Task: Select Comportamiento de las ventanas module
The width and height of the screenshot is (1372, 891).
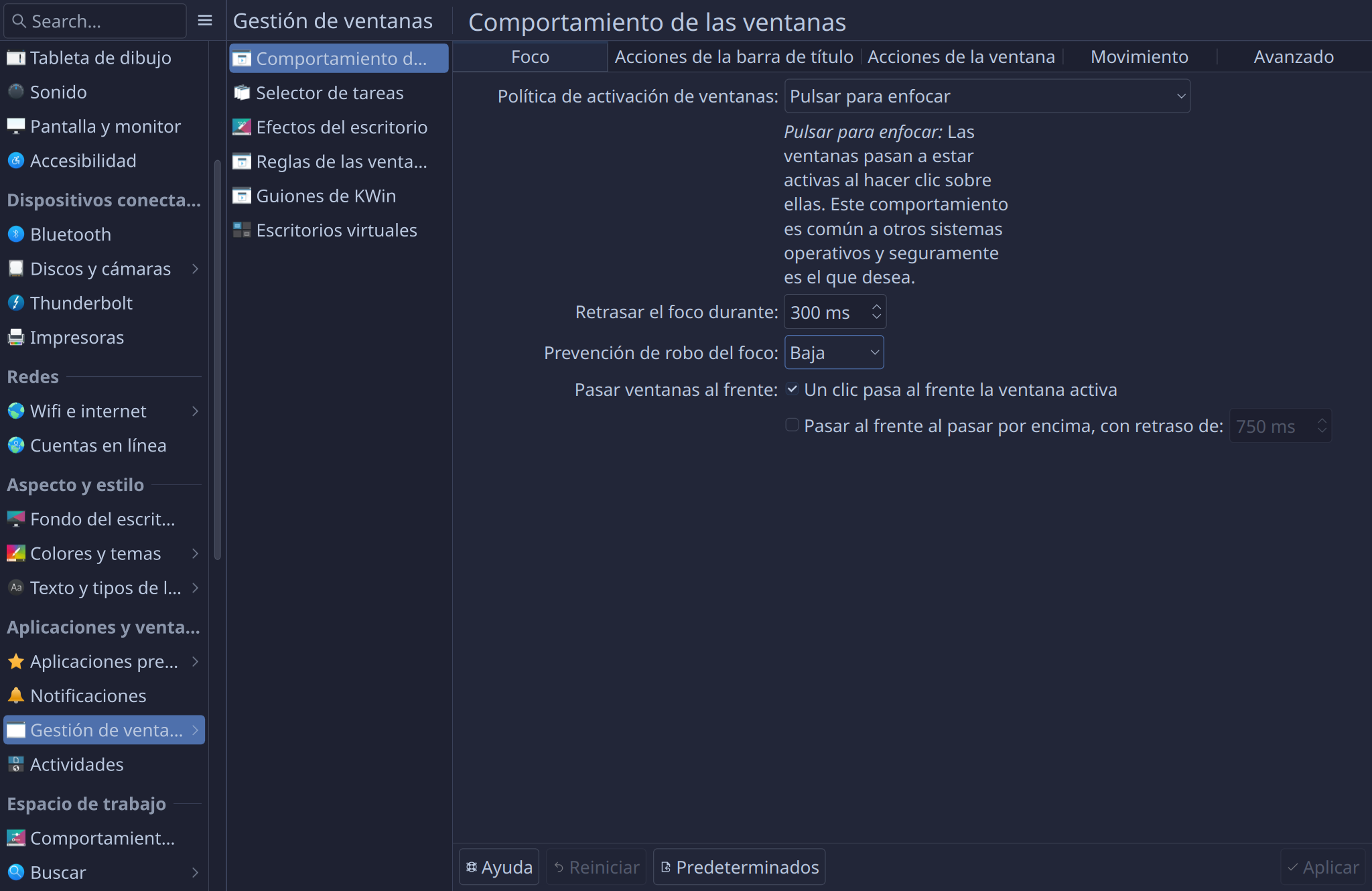Action: 339,58
